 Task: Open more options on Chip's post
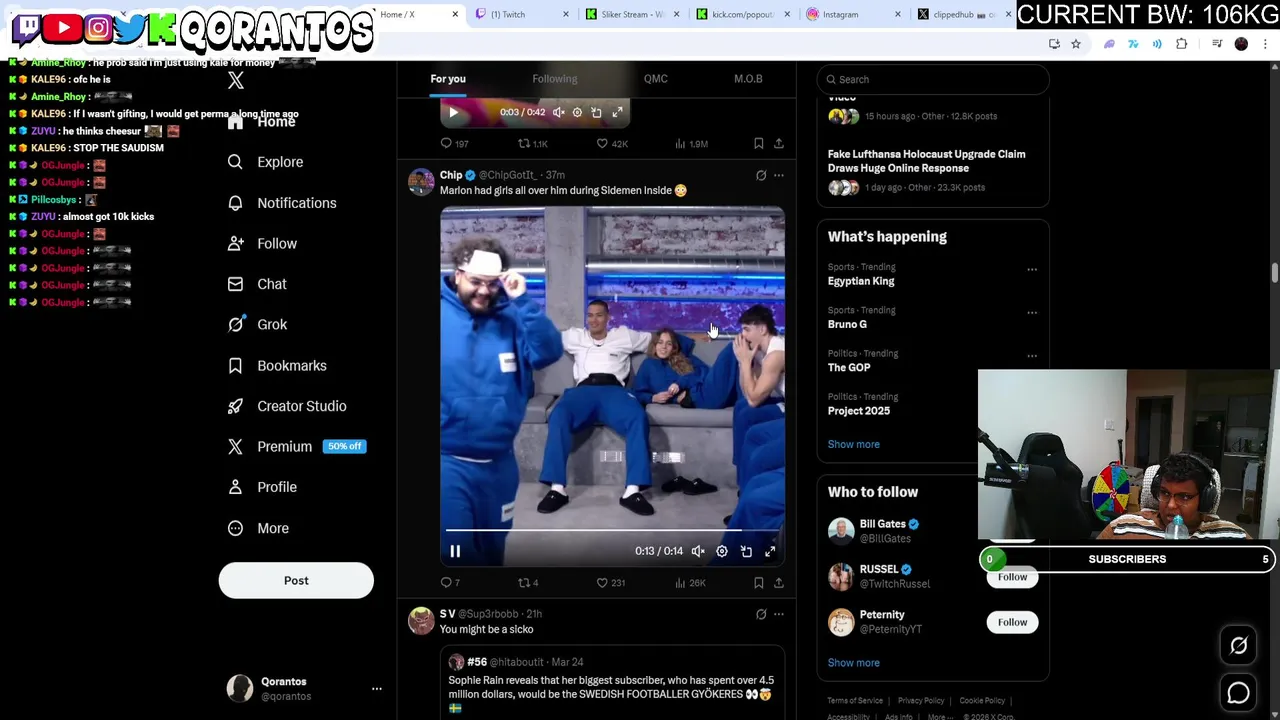click(779, 176)
